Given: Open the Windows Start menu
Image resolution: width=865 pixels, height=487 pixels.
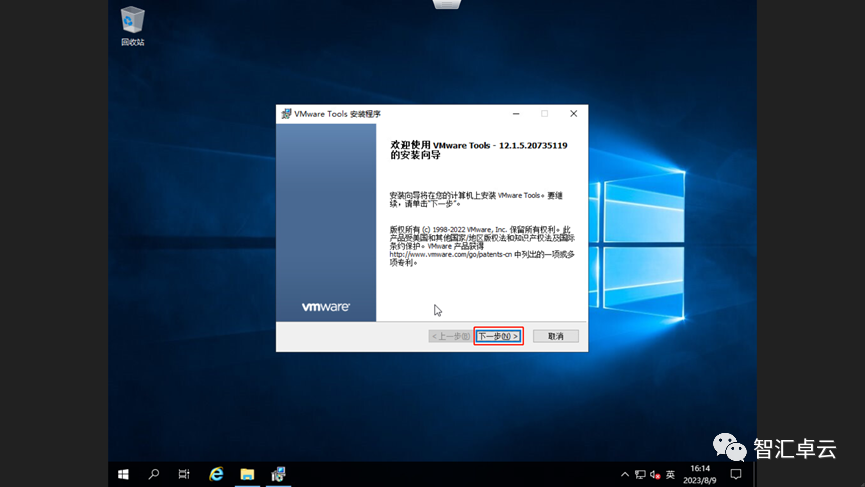Looking at the screenshot, I should click(123, 474).
